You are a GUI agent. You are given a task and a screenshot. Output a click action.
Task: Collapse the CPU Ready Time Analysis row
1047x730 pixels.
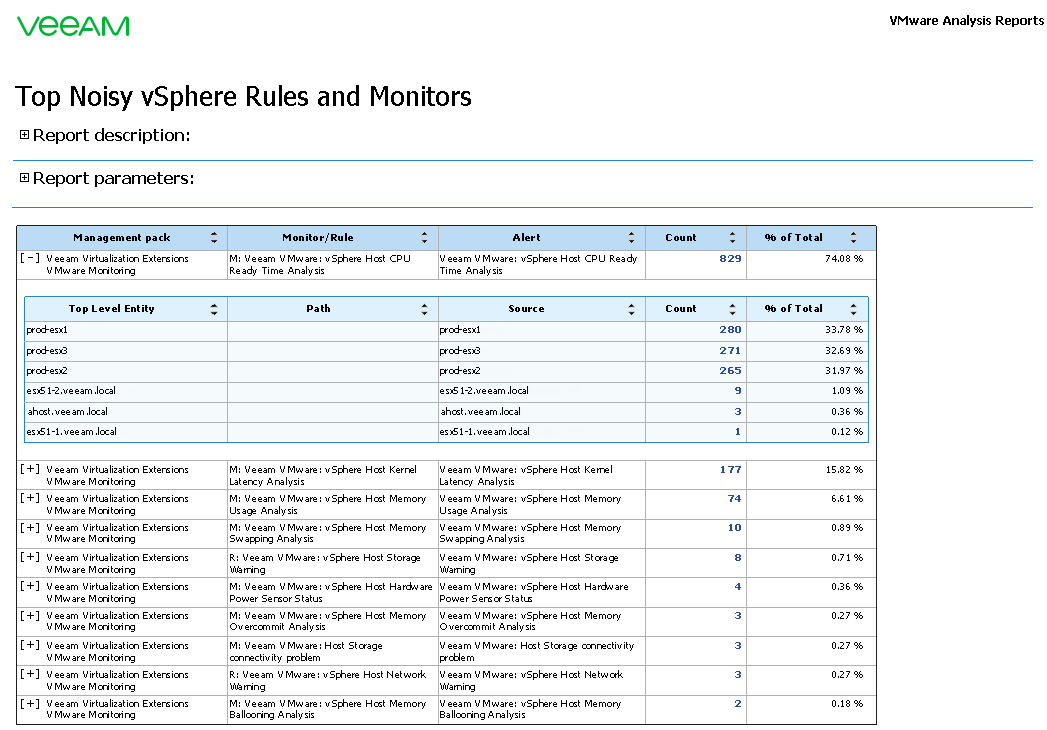29,258
